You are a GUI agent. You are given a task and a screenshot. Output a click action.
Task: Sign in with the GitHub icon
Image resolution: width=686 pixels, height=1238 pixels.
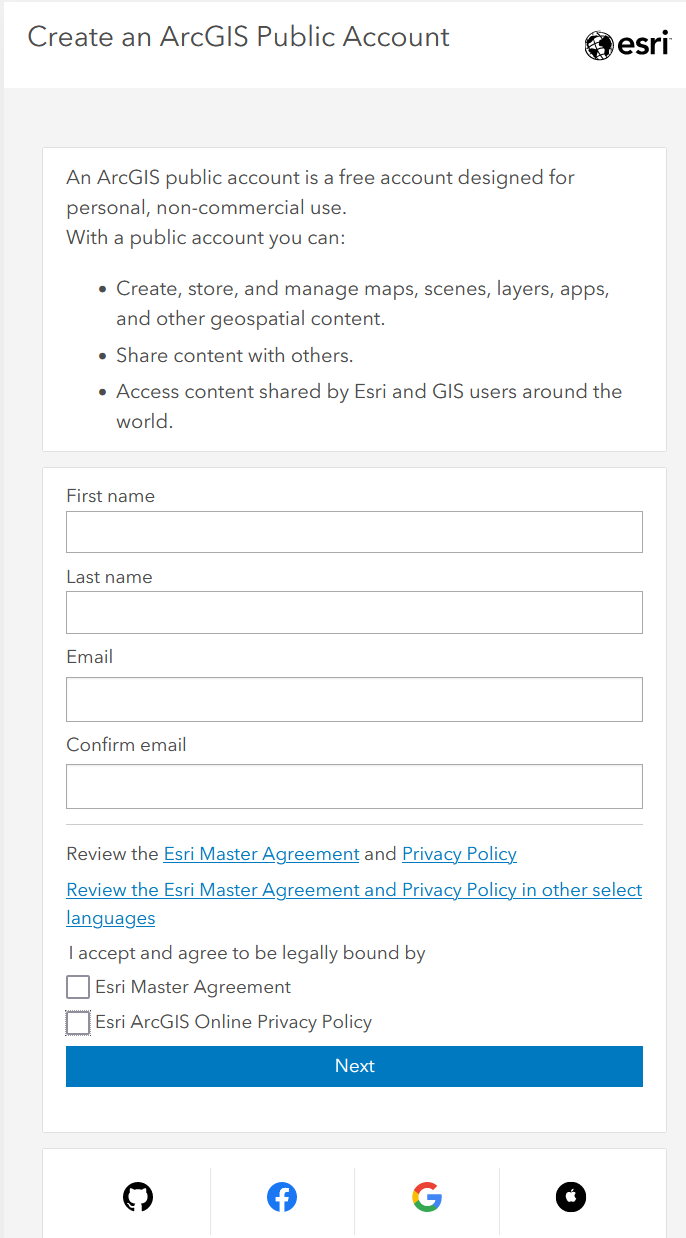tap(138, 1196)
